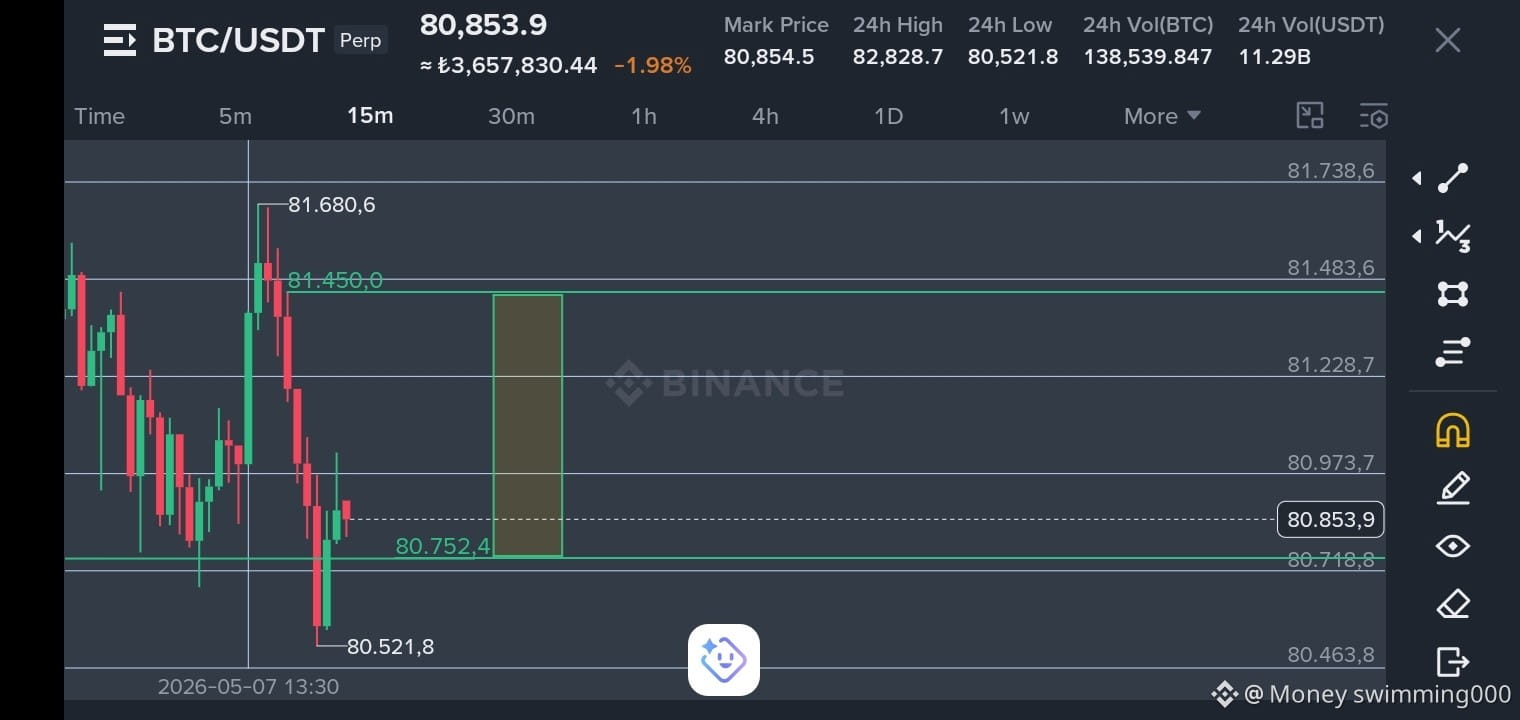The height and width of the screenshot is (720, 1520).
Task: Select the green rectangle drawn on chart
Action: pos(527,425)
